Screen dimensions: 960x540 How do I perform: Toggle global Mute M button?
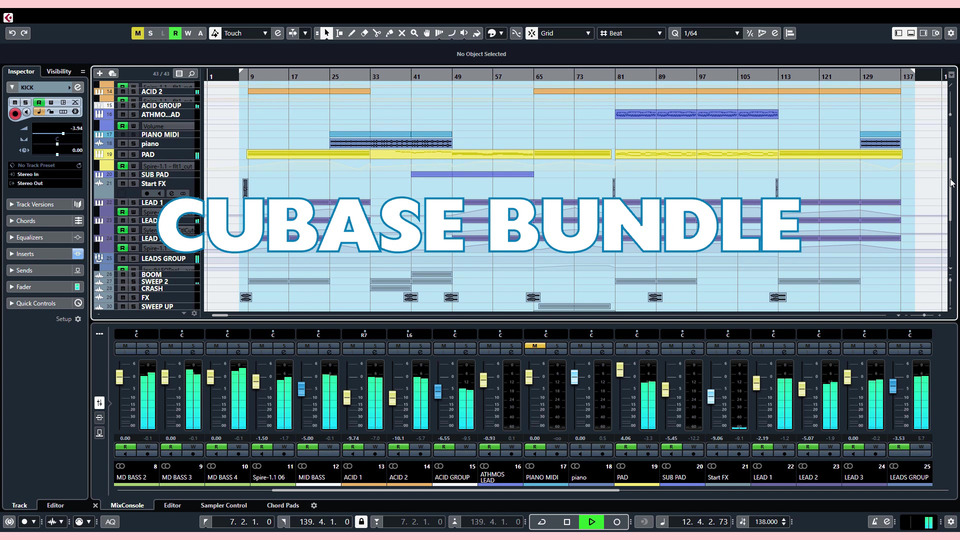pyautogui.click(x=138, y=33)
